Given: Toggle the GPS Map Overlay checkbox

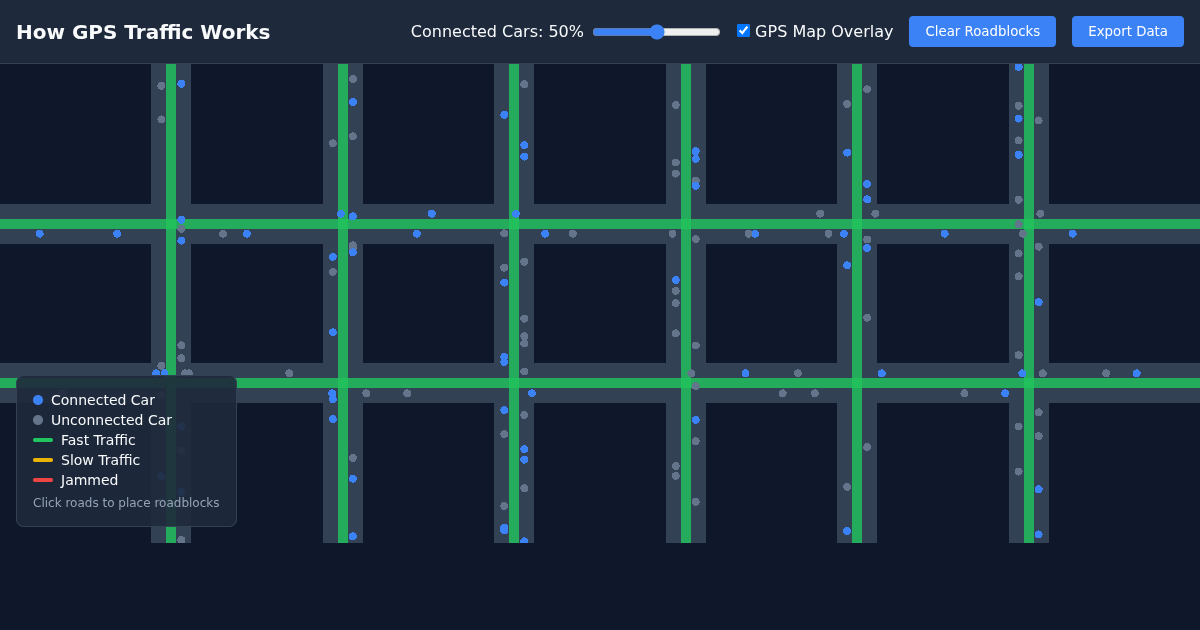Looking at the screenshot, I should 743,31.
